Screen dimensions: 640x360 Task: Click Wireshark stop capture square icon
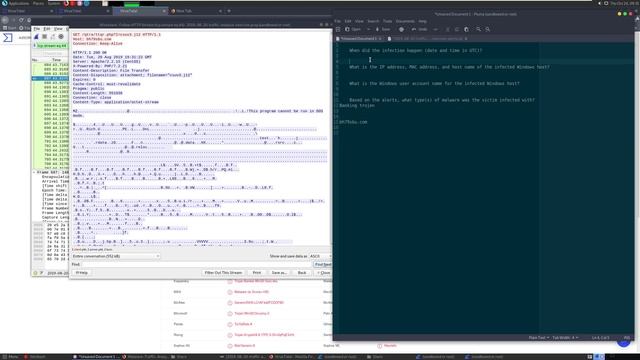click(44, 37)
